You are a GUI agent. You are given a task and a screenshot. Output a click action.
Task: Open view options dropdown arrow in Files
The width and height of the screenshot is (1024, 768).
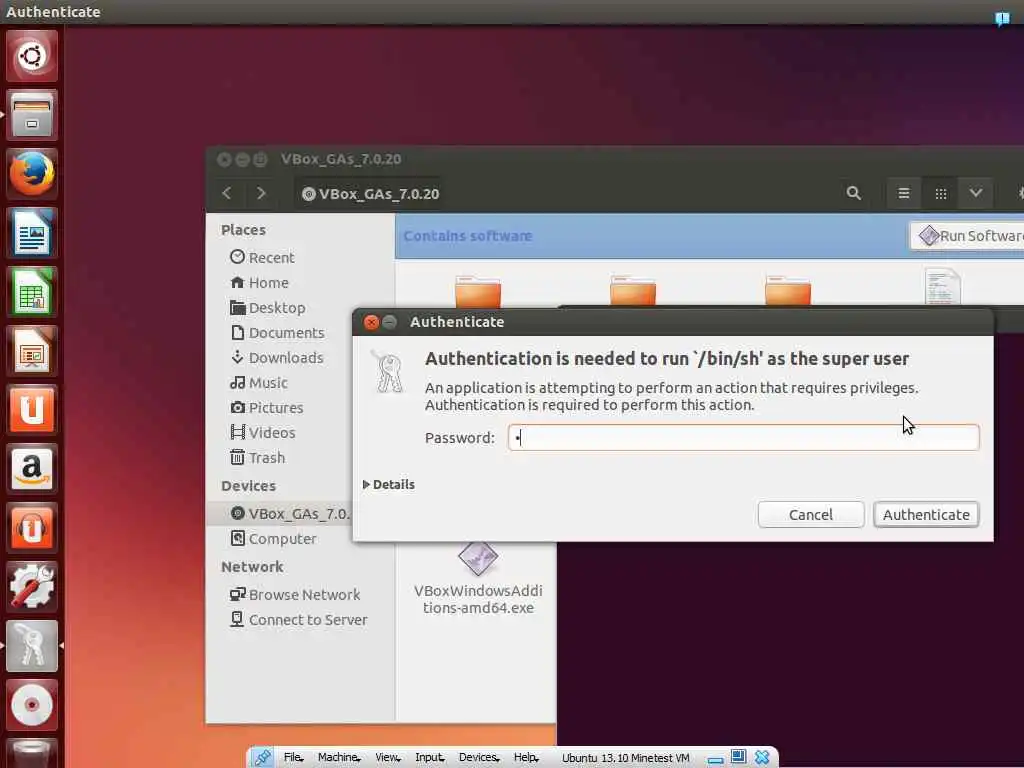tap(976, 193)
